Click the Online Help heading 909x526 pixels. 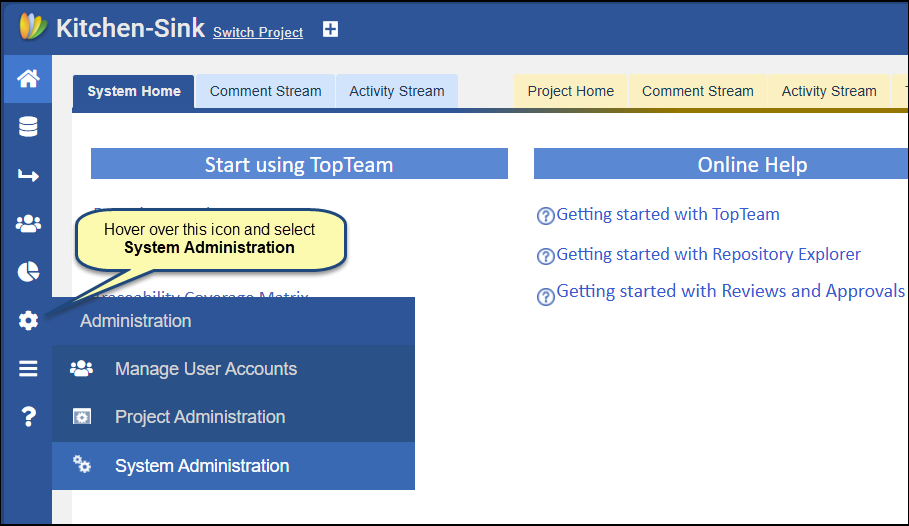tap(752, 164)
